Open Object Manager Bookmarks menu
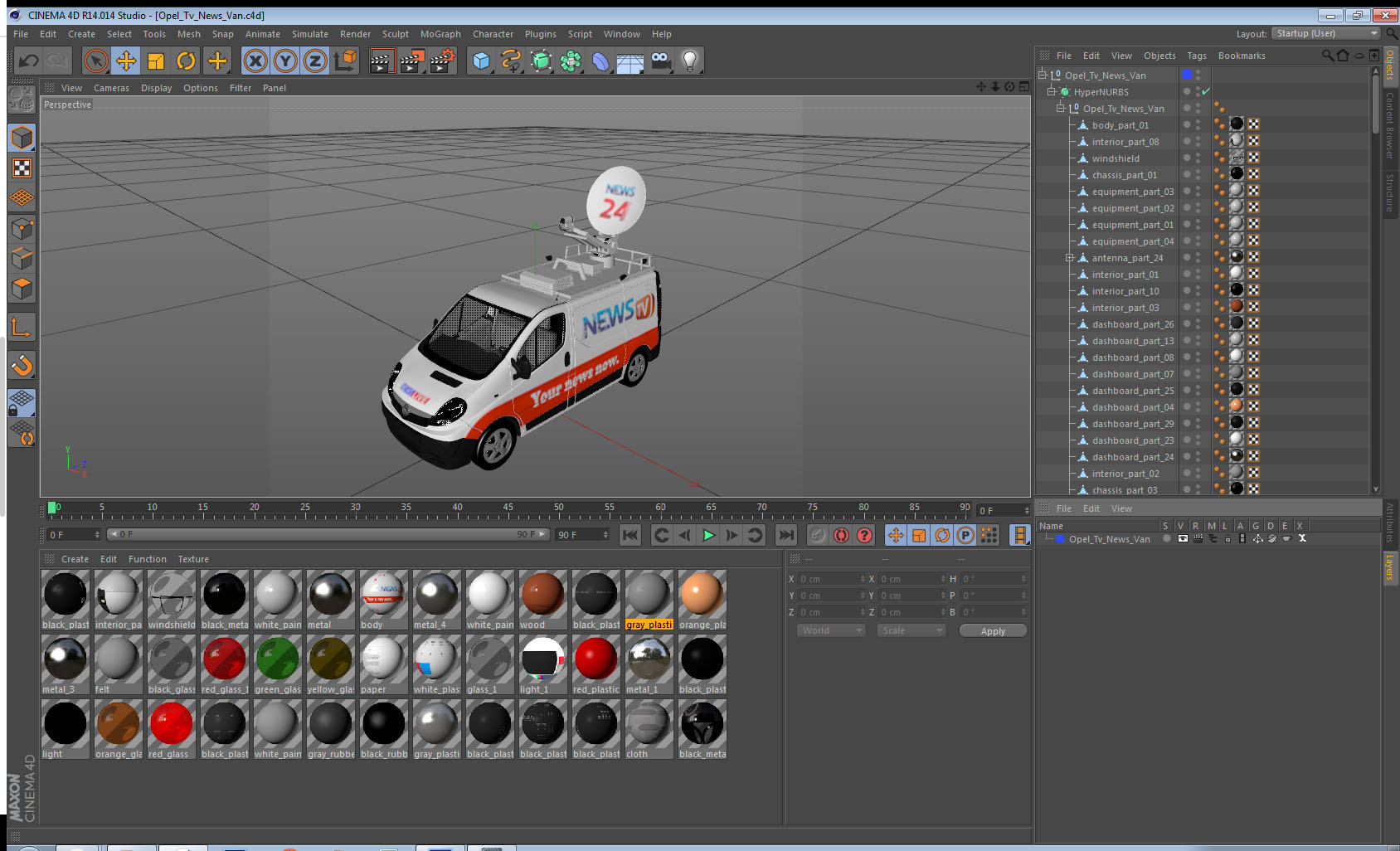This screenshot has width=1400, height=851. pyautogui.click(x=1242, y=56)
